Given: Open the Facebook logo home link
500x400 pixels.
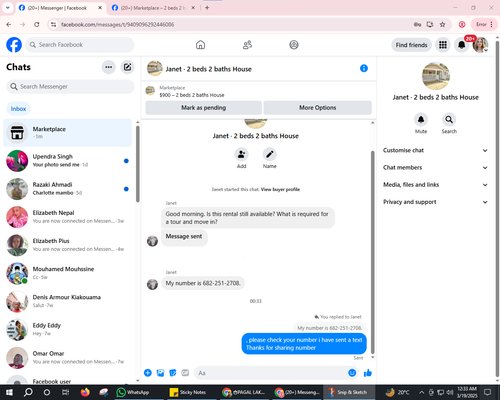Looking at the screenshot, I should [14, 45].
